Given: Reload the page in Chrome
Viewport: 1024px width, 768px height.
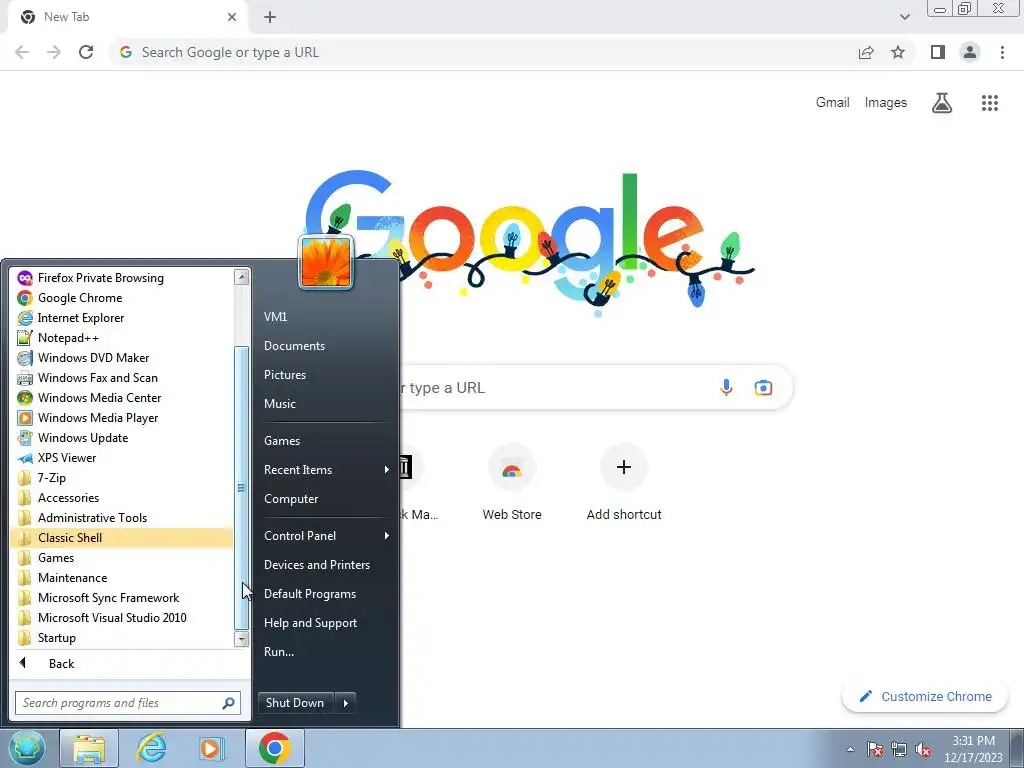Looking at the screenshot, I should tap(86, 52).
